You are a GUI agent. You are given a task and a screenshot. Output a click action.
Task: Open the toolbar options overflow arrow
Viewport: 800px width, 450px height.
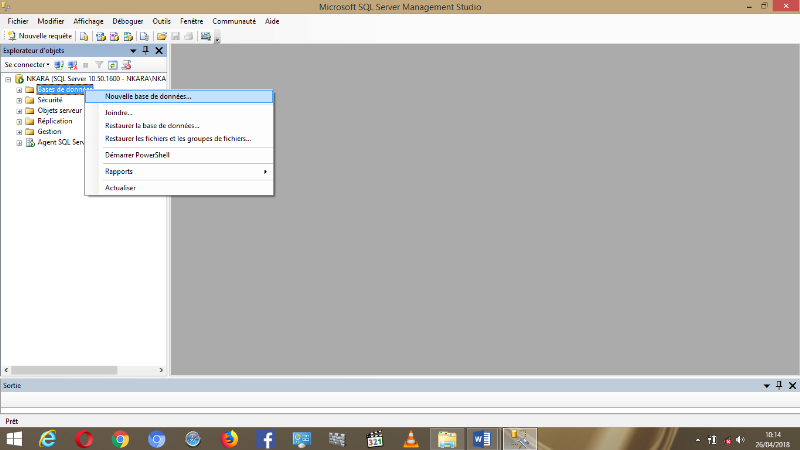[x=217, y=39]
